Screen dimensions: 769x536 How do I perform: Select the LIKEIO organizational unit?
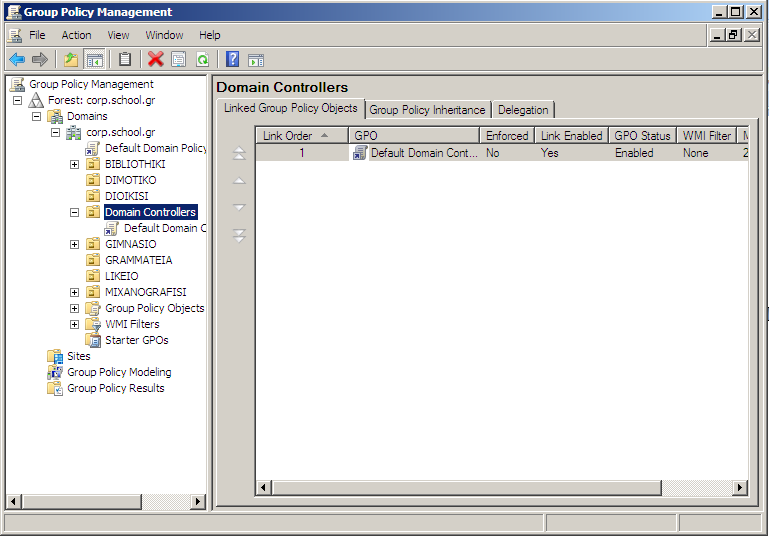tap(122, 277)
